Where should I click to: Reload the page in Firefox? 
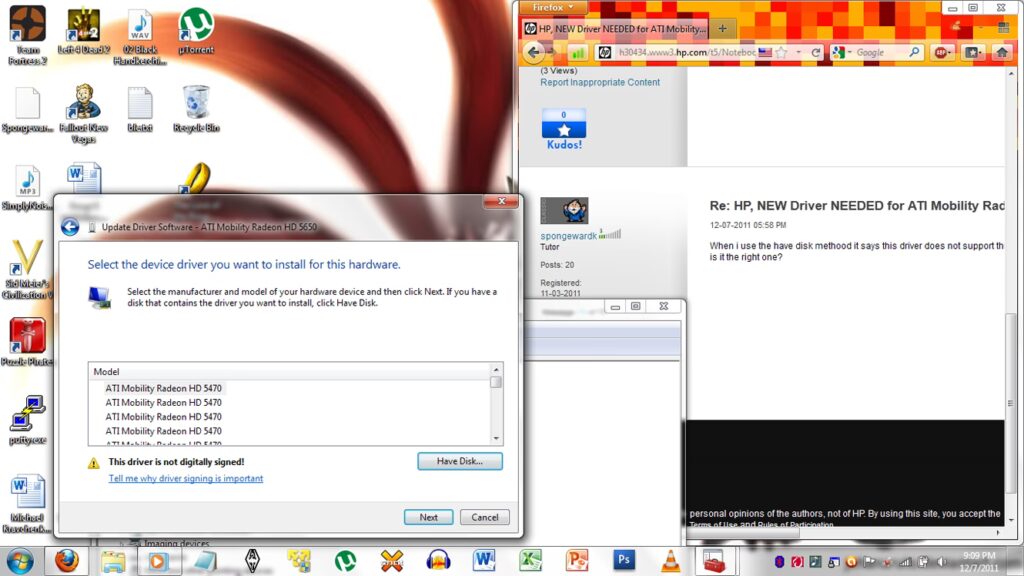click(x=816, y=52)
